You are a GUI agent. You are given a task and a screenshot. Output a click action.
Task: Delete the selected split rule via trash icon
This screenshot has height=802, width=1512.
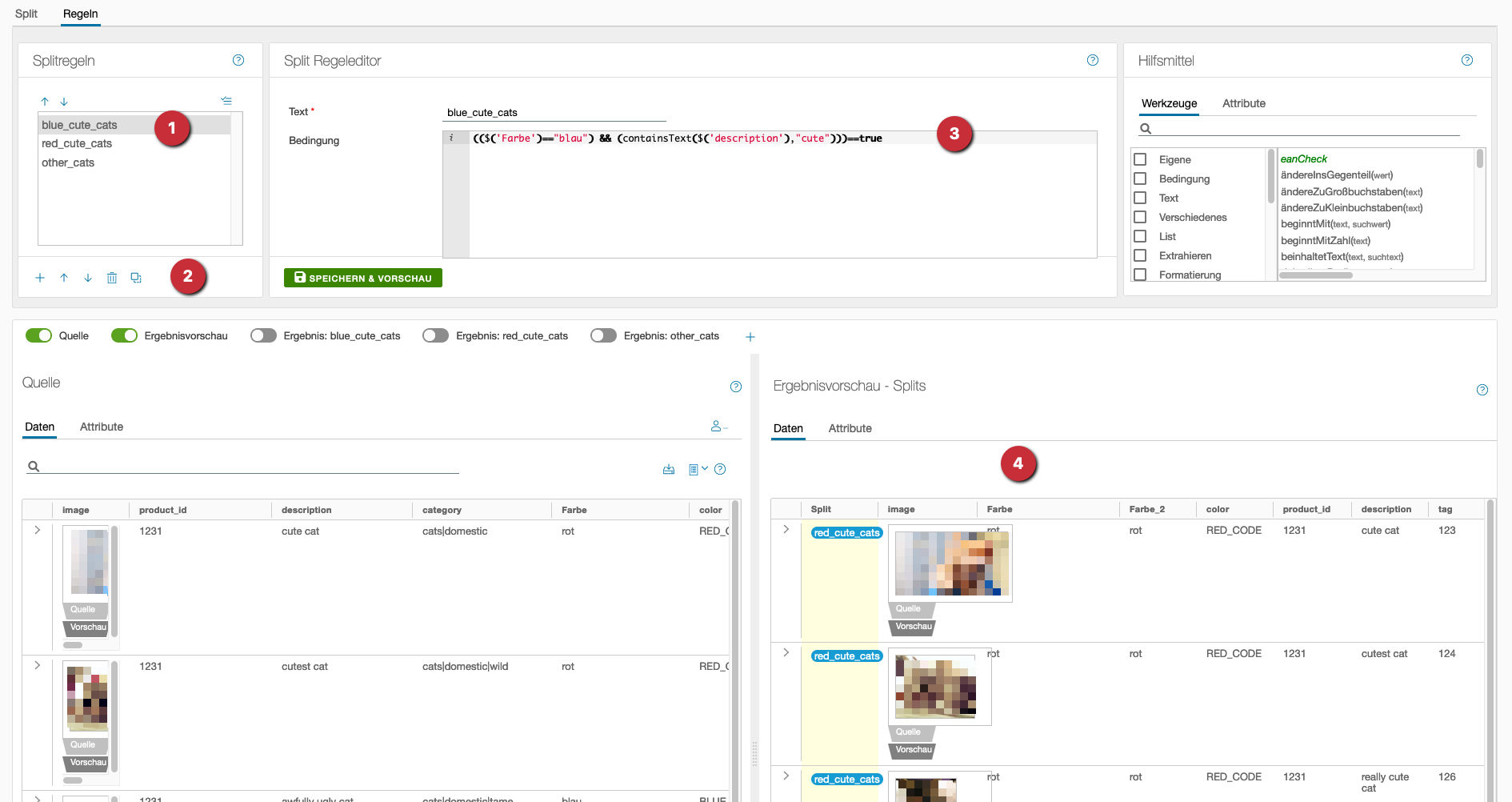click(112, 278)
